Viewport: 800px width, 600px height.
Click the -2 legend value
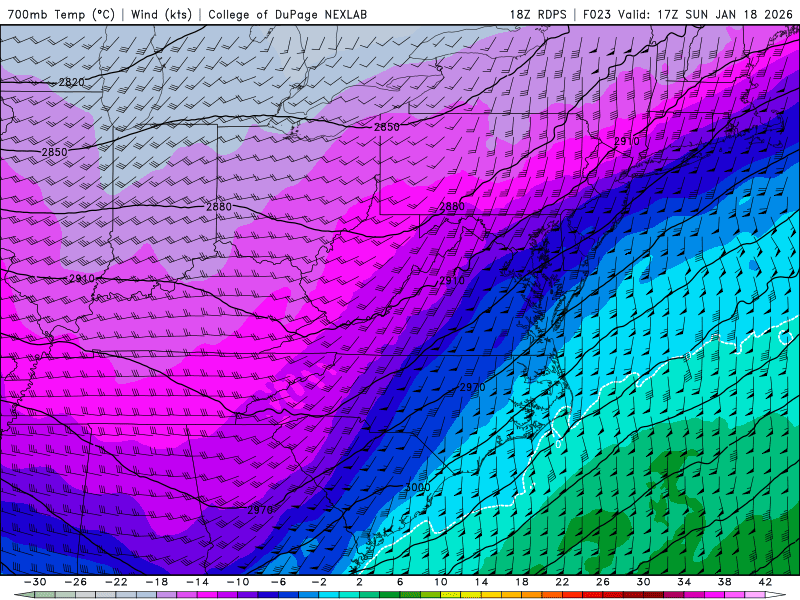(318, 582)
